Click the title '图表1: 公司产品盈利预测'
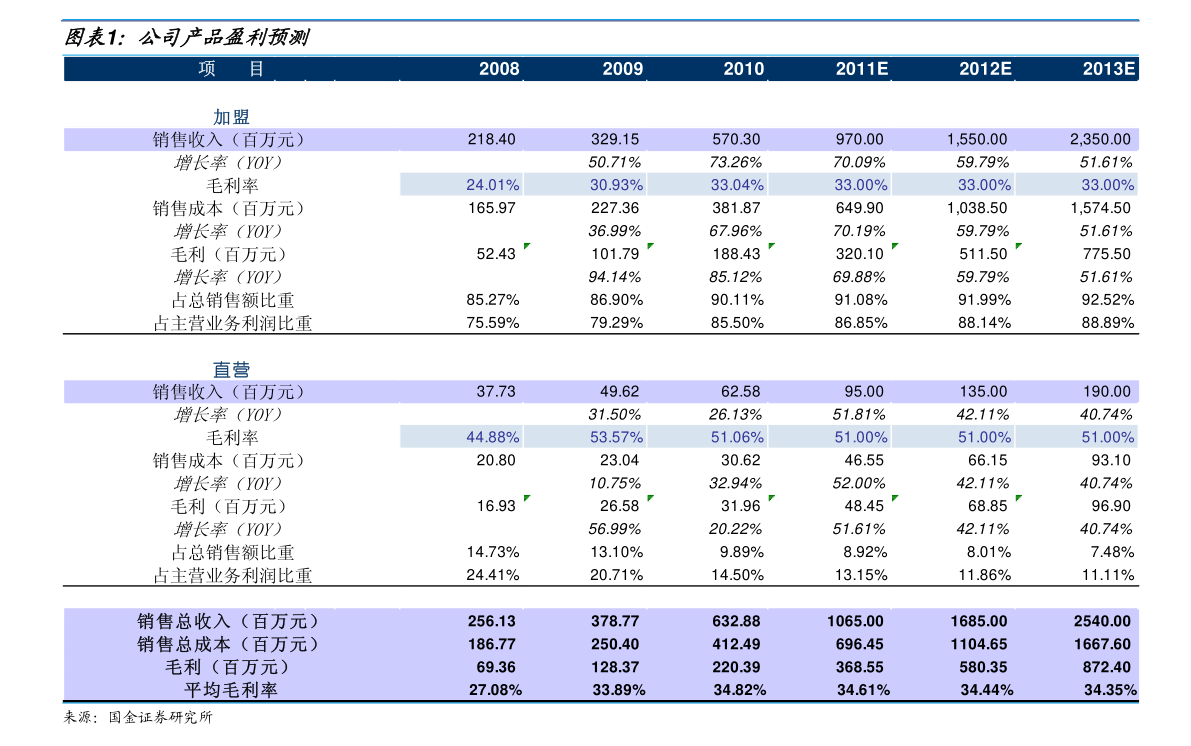 click(x=186, y=37)
